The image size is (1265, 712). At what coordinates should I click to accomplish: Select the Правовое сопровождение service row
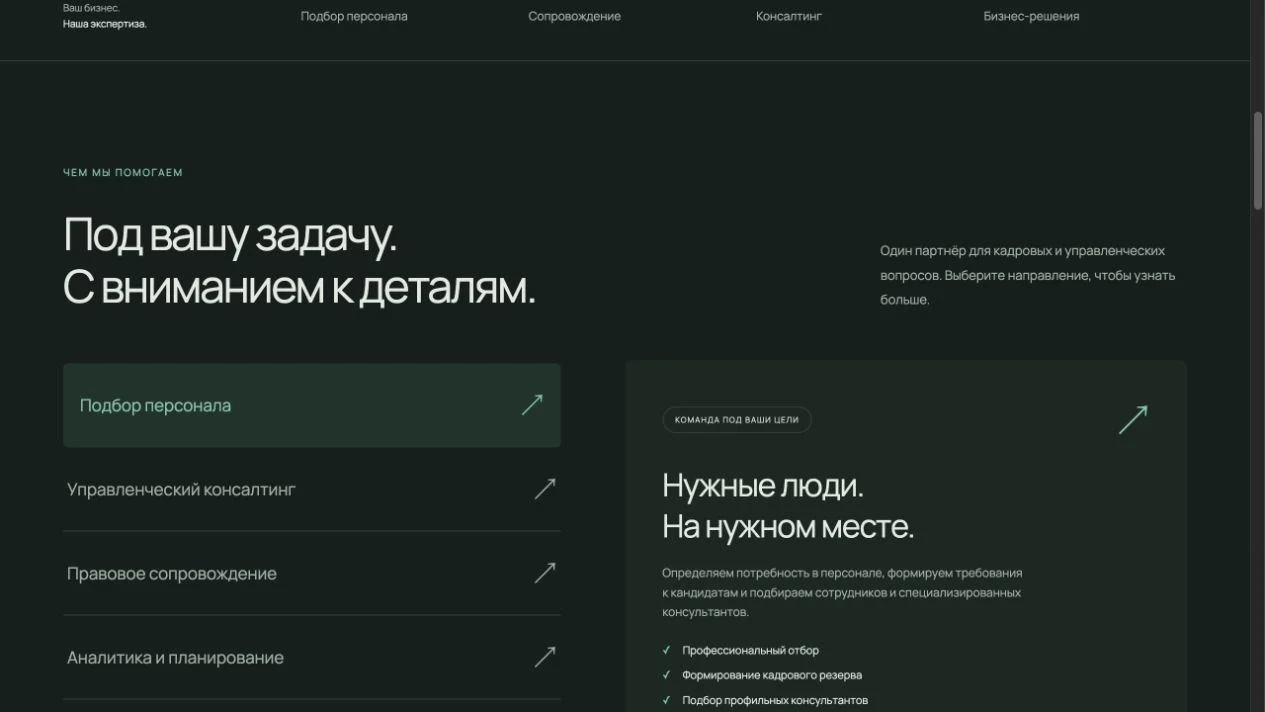coord(312,573)
